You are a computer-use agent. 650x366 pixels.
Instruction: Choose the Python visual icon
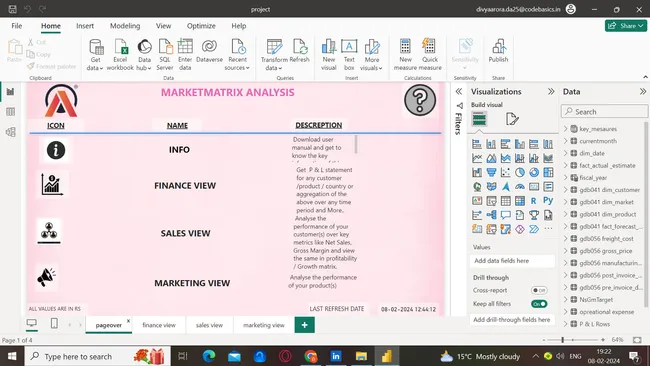(x=548, y=201)
